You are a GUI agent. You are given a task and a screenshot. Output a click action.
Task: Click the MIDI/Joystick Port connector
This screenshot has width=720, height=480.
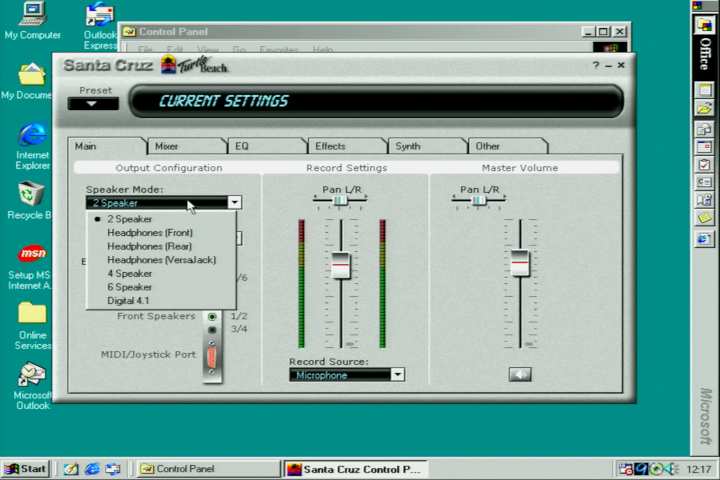point(212,358)
